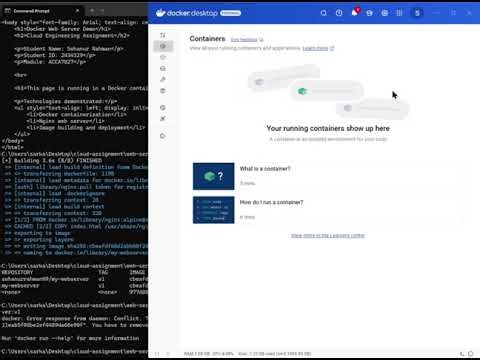This screenshot has width=480, height=360.
Task: Open the Volumes view from the sidebar
Action: click(163, 68)
